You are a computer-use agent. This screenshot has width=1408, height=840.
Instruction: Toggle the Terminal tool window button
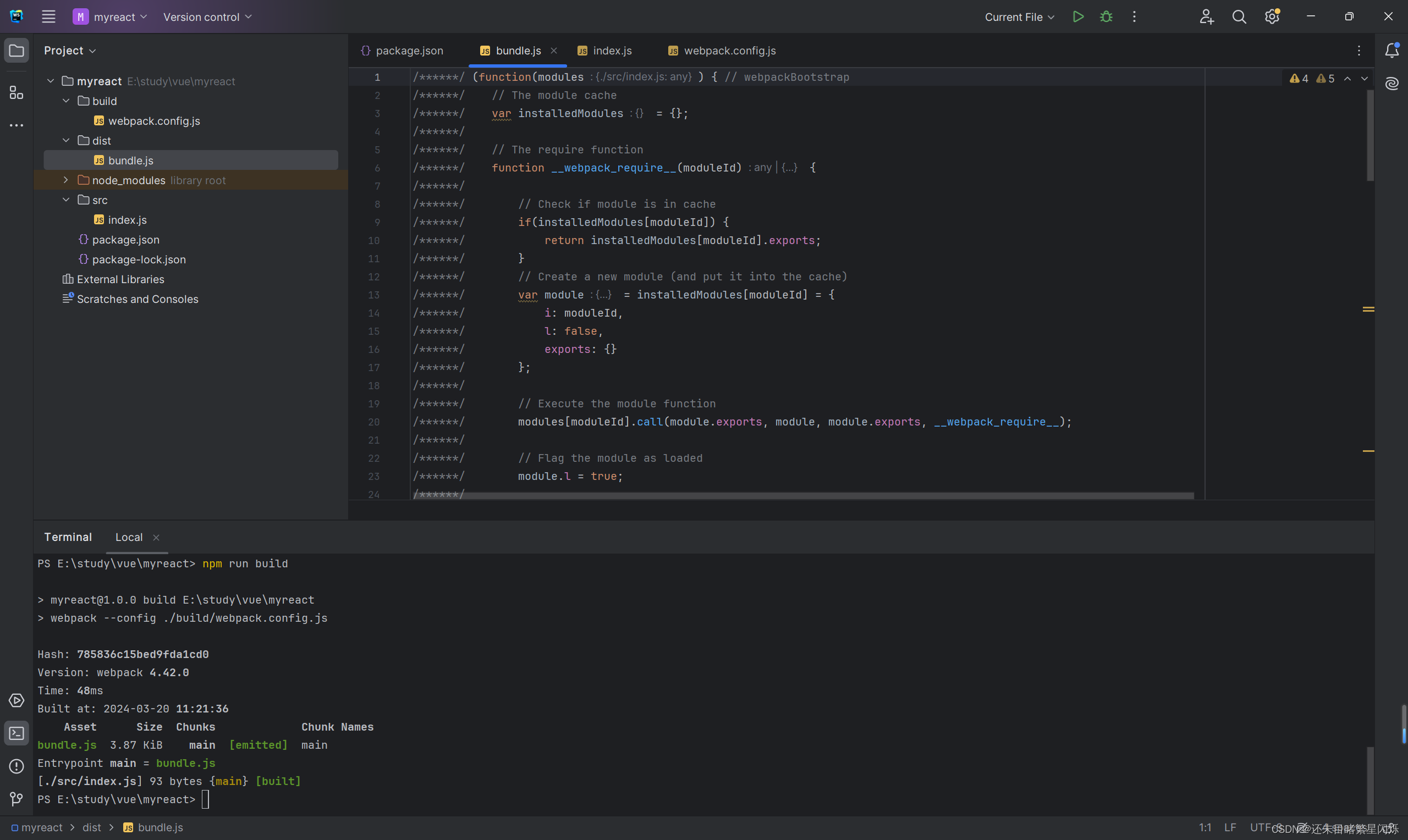pyautogui.click(x=16, y=733)
